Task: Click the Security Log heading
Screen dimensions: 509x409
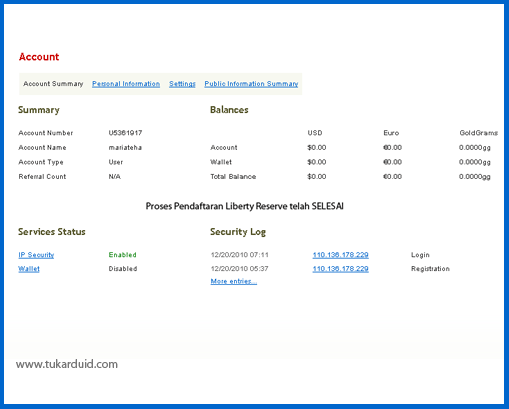Action: click(x=238, y=232)
